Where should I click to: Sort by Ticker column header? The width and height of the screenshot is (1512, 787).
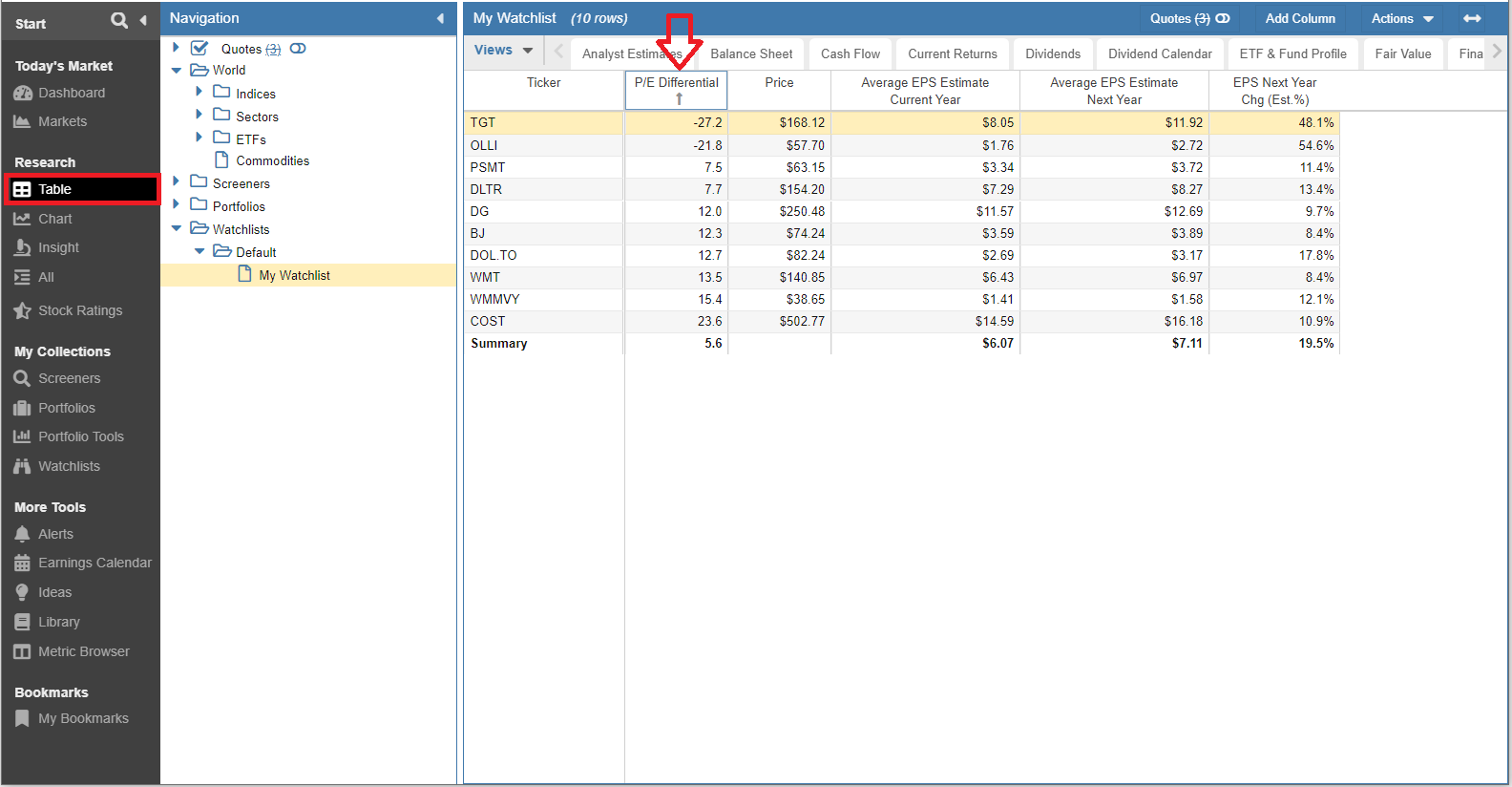(543, 90)
